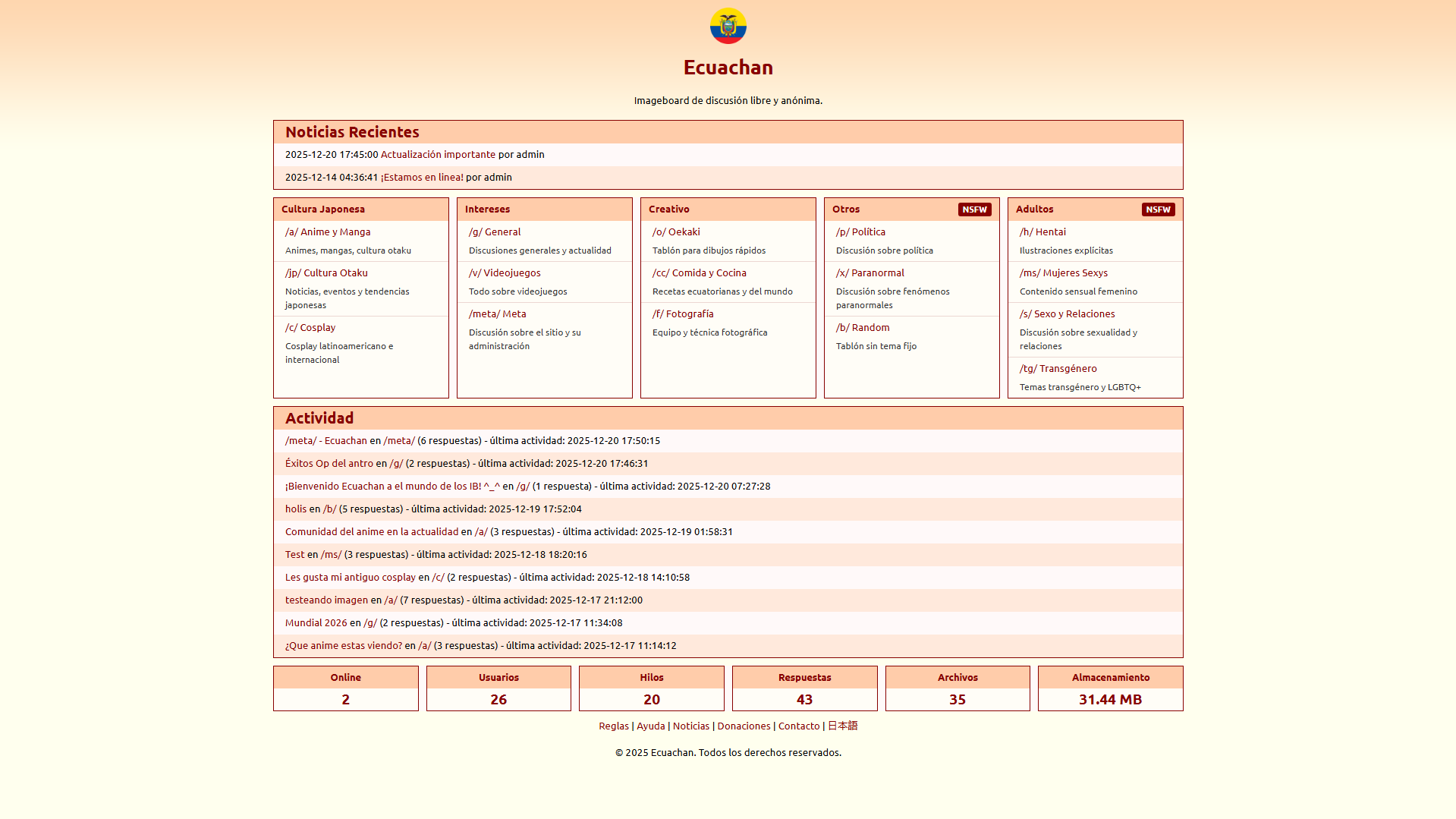Open the Actualización importante news post

pyautogui.click(x=438, y=155)
